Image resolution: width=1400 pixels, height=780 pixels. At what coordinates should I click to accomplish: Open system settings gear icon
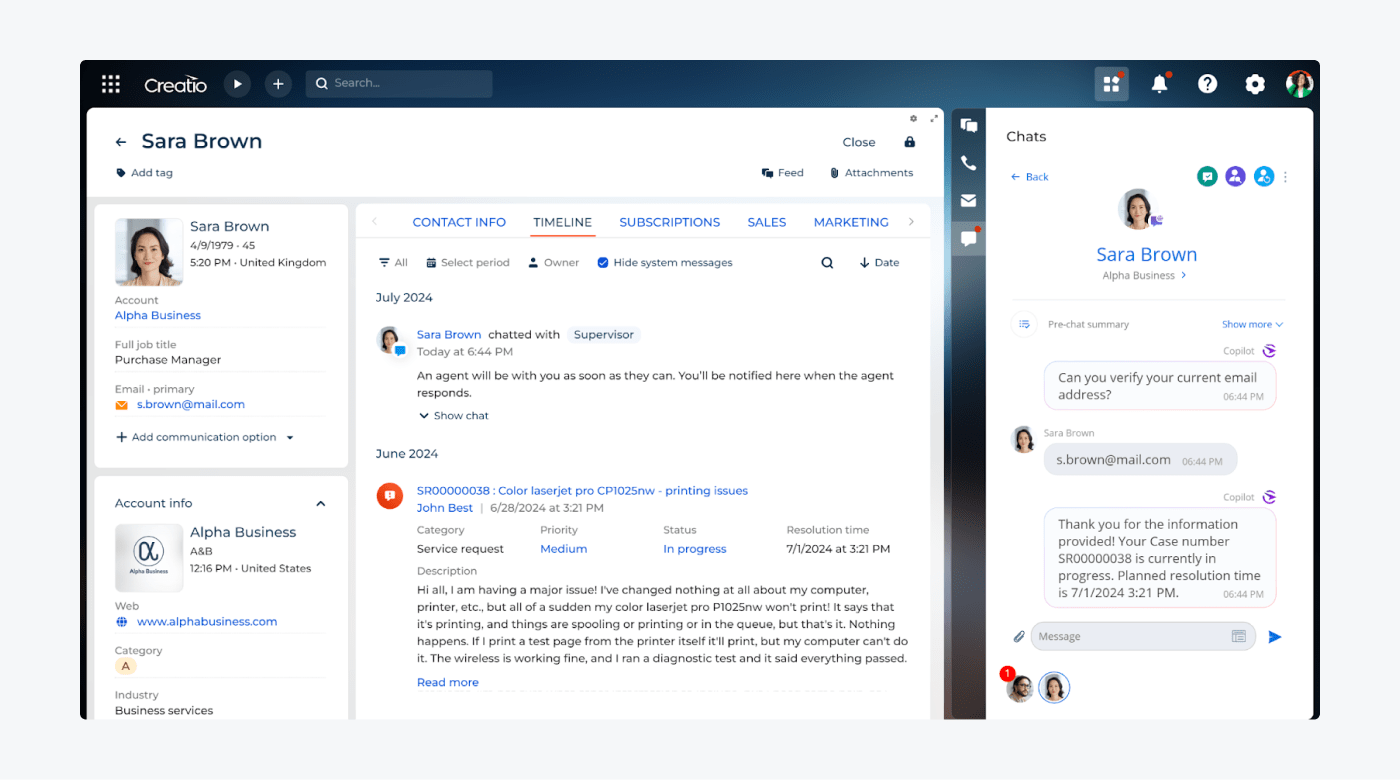(x=1255, y=84)
